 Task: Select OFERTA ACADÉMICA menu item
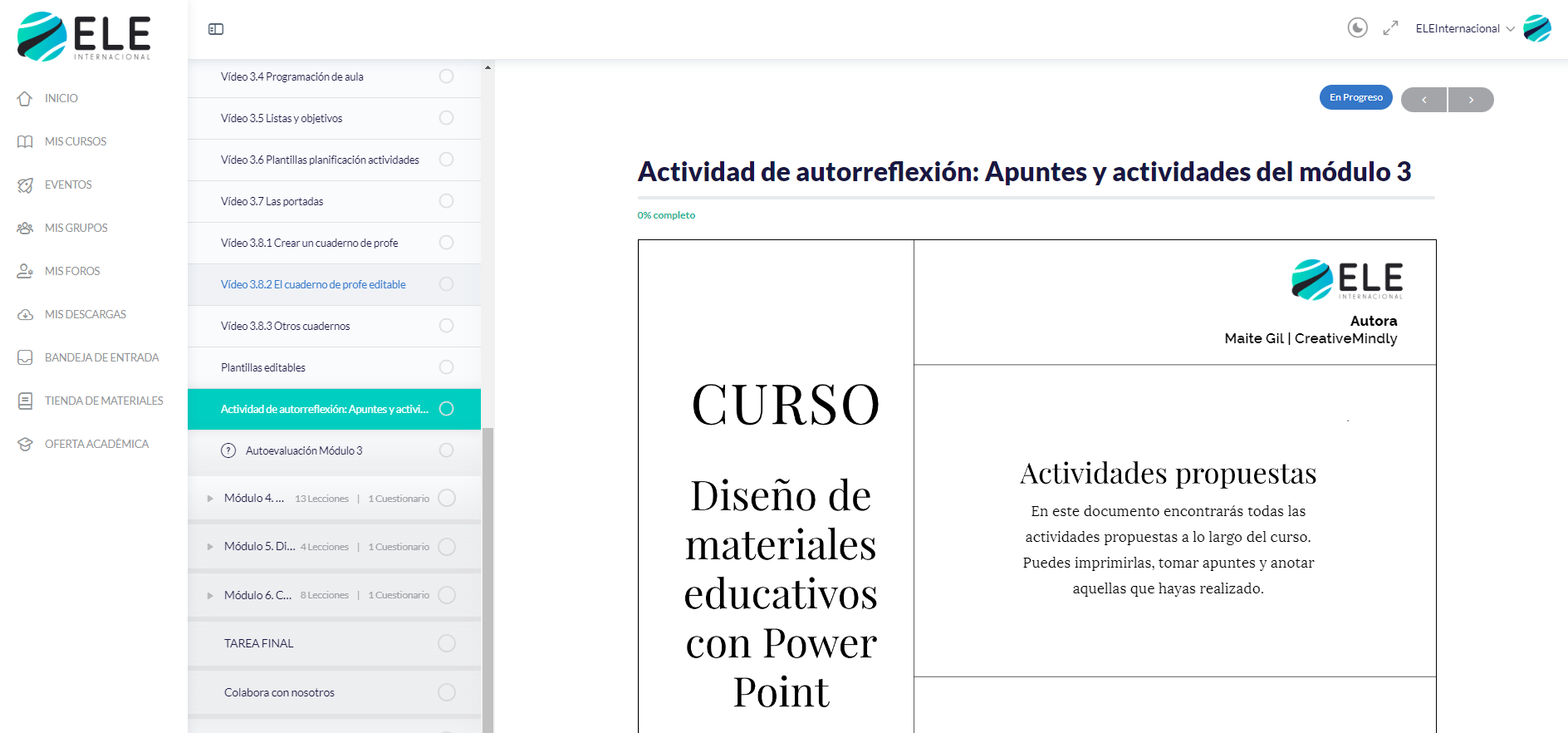(x=96, y=444)
